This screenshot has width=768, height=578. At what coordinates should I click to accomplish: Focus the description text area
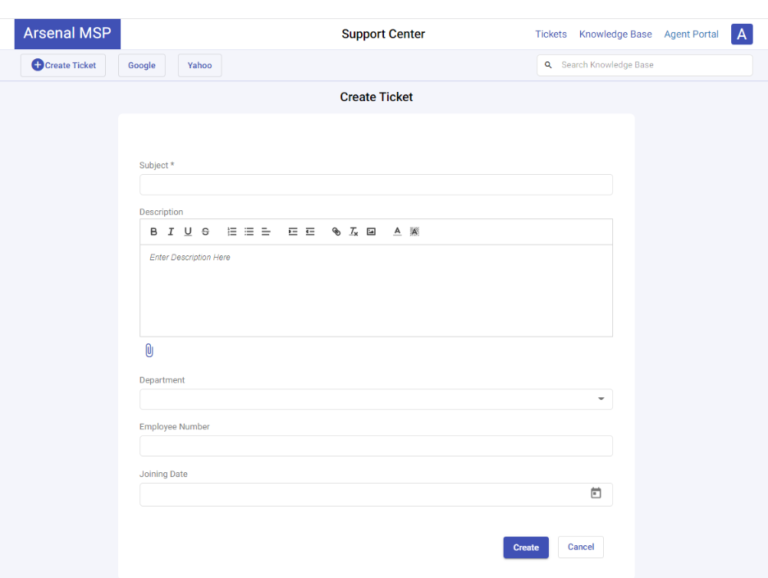pos(376,290)
